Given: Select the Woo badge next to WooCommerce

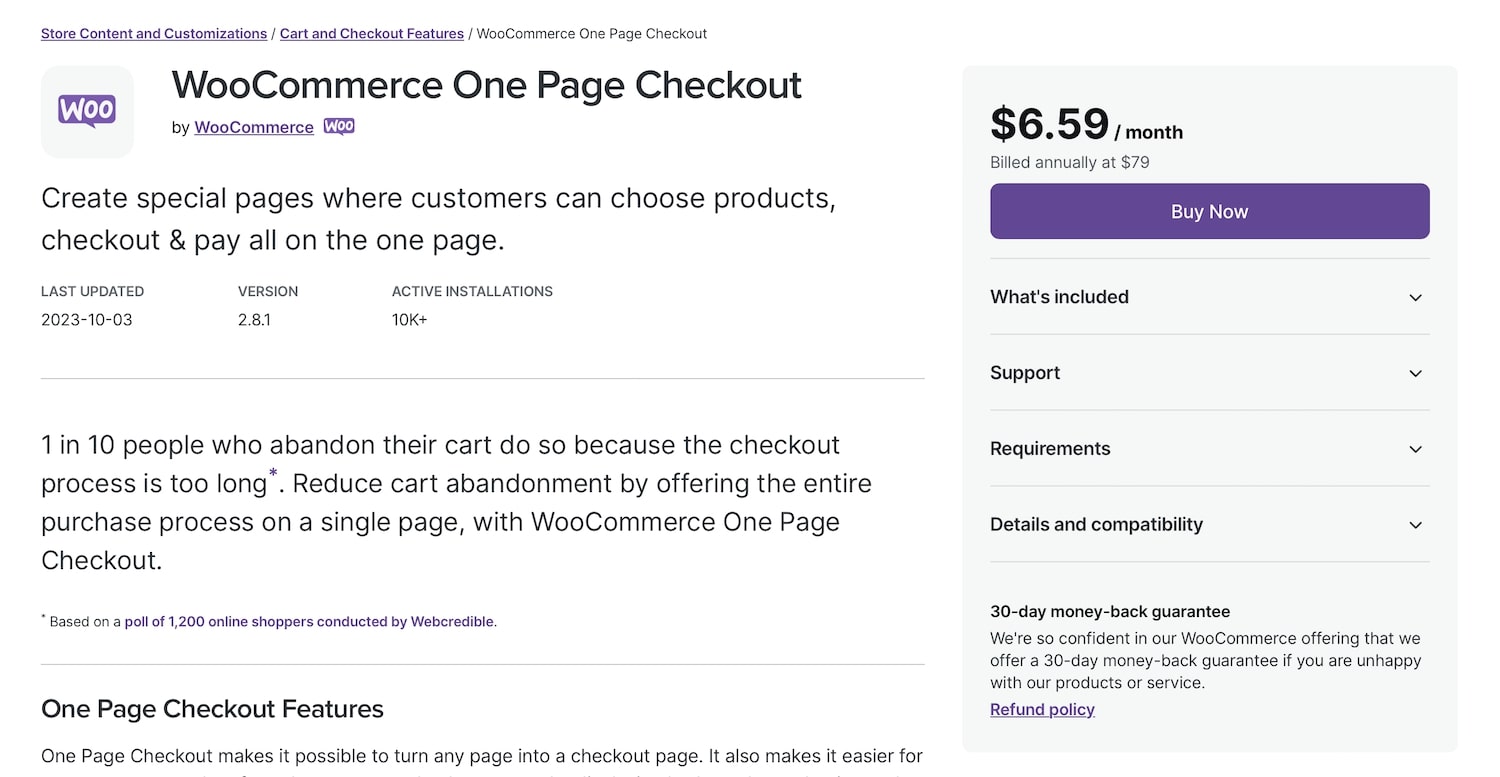Looking at the screenshot, I should 339,126.
